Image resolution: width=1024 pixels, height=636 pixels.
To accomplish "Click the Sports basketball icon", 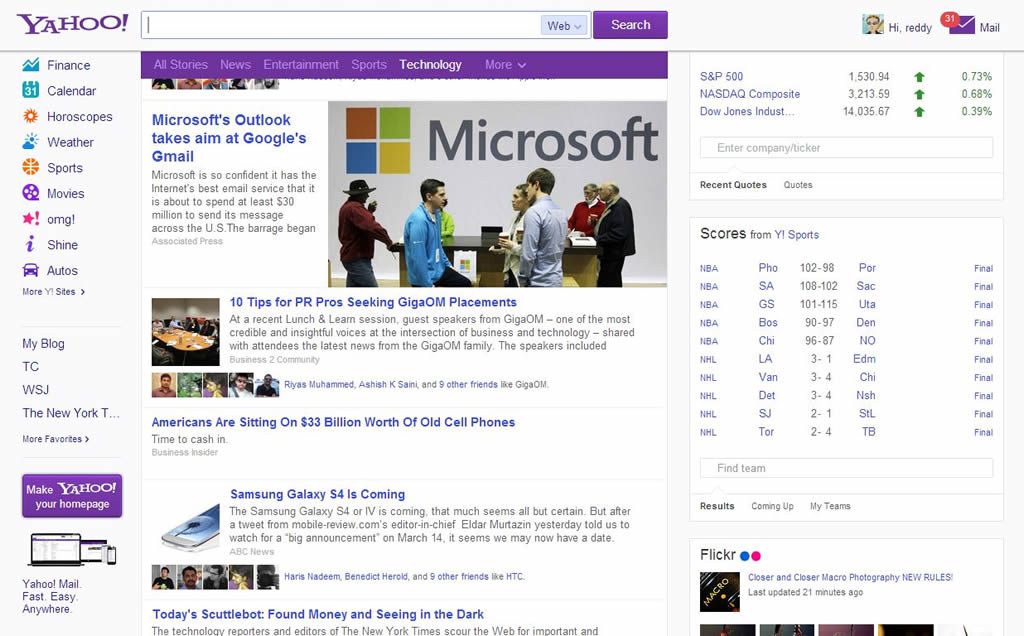I will [31, 167].
